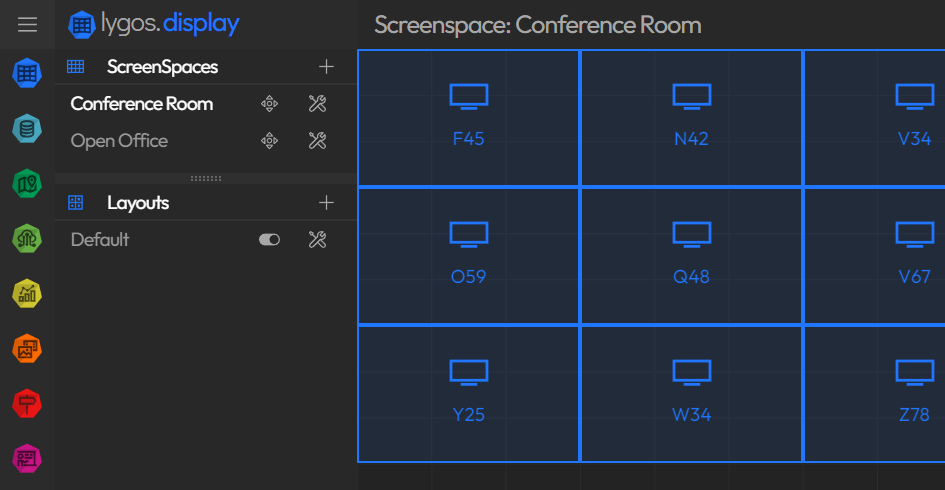This screenshot has height=490, width=945.
Task: Click move icon for Conference Room
Action: coord(269,104)
